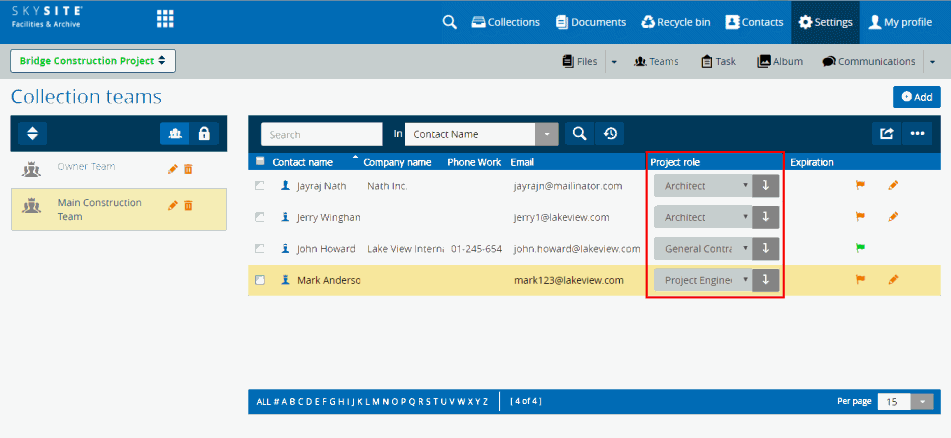
Task: Open the Documents menu
Action: pos(590,22)
